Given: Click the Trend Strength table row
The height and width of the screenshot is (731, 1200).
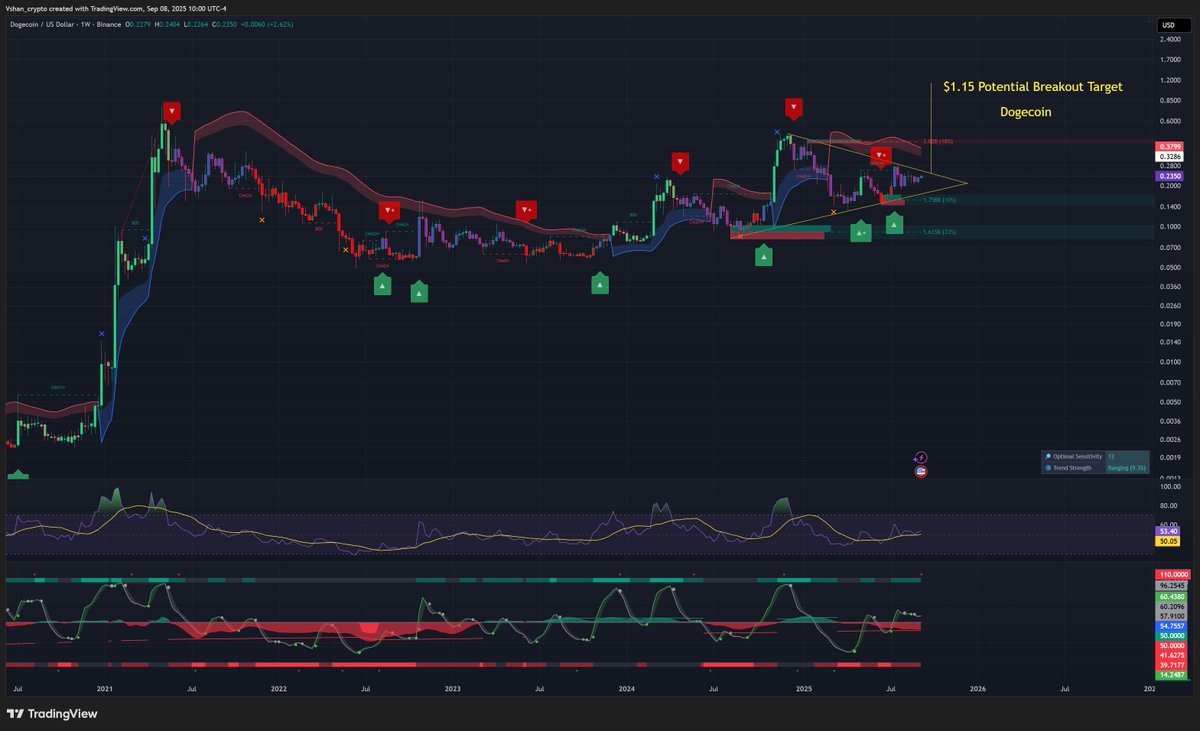Looking at the screenshot, I should point(1095,467).
